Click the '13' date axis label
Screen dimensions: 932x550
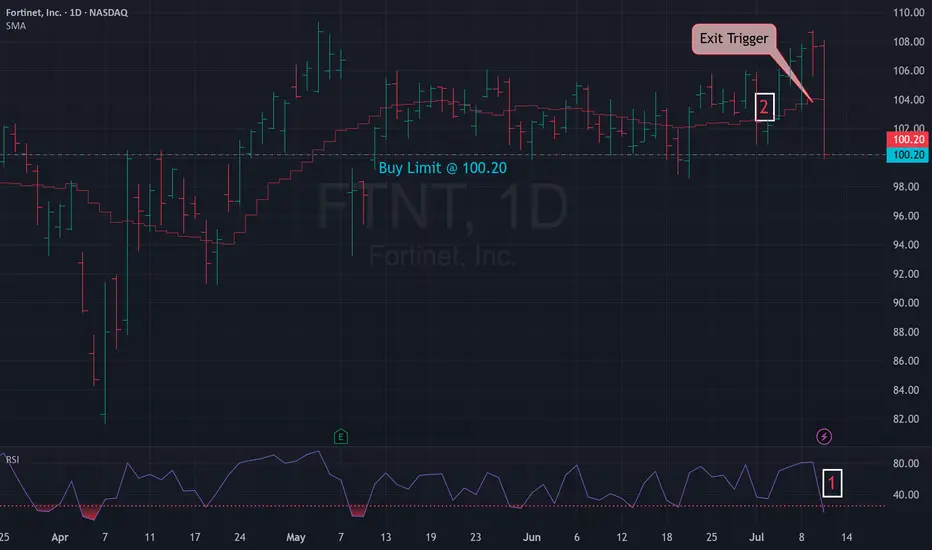click(386, 538)
